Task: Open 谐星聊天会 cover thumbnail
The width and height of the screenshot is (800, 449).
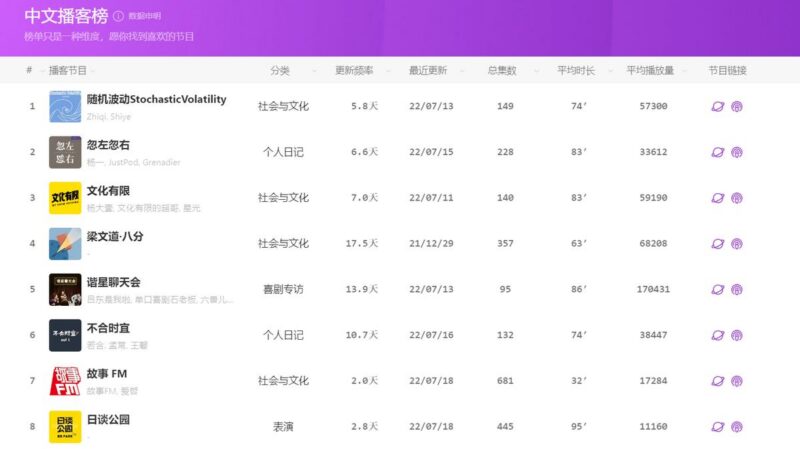Action: click(65, 289)
